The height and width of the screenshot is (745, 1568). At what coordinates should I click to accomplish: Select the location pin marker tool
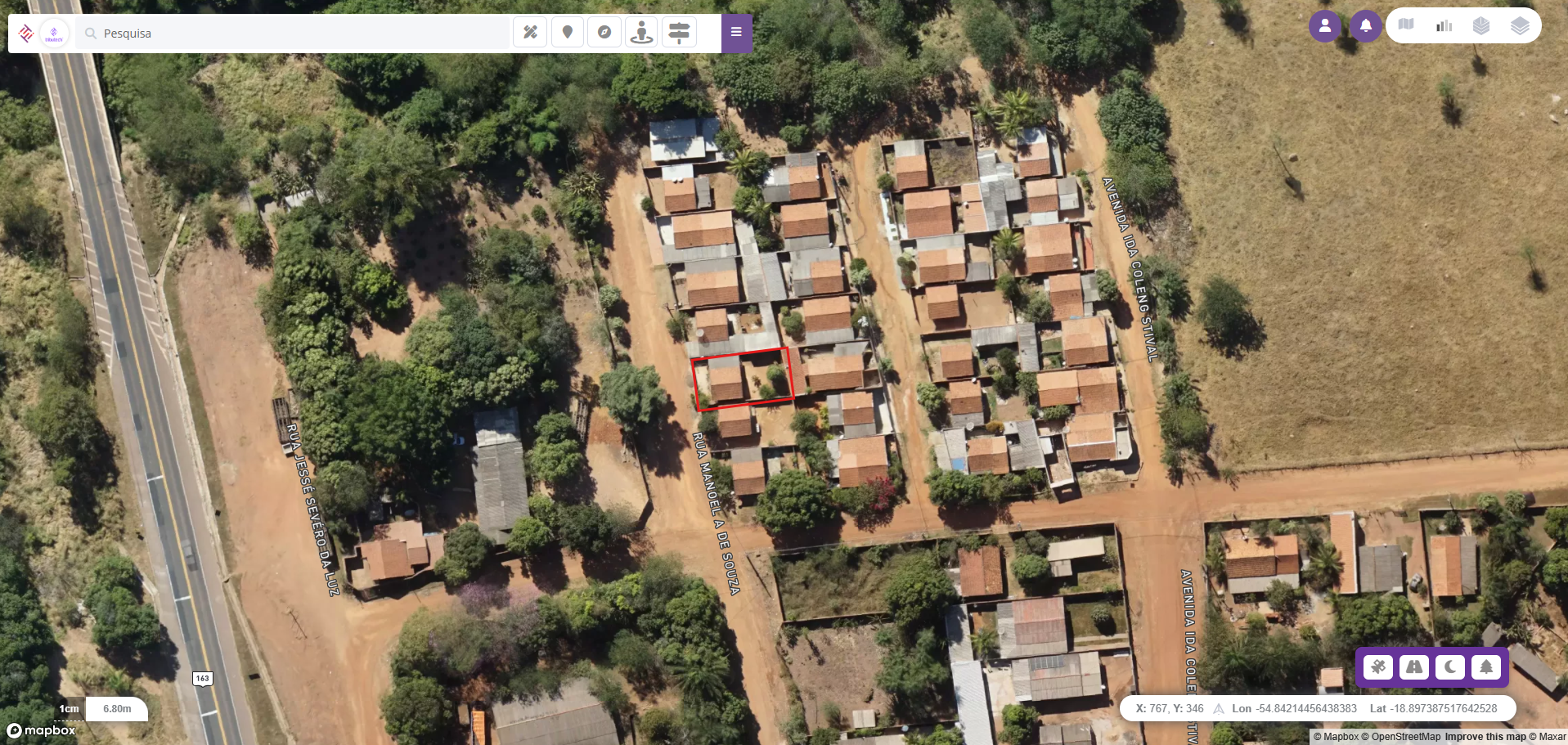click(568, 33)
